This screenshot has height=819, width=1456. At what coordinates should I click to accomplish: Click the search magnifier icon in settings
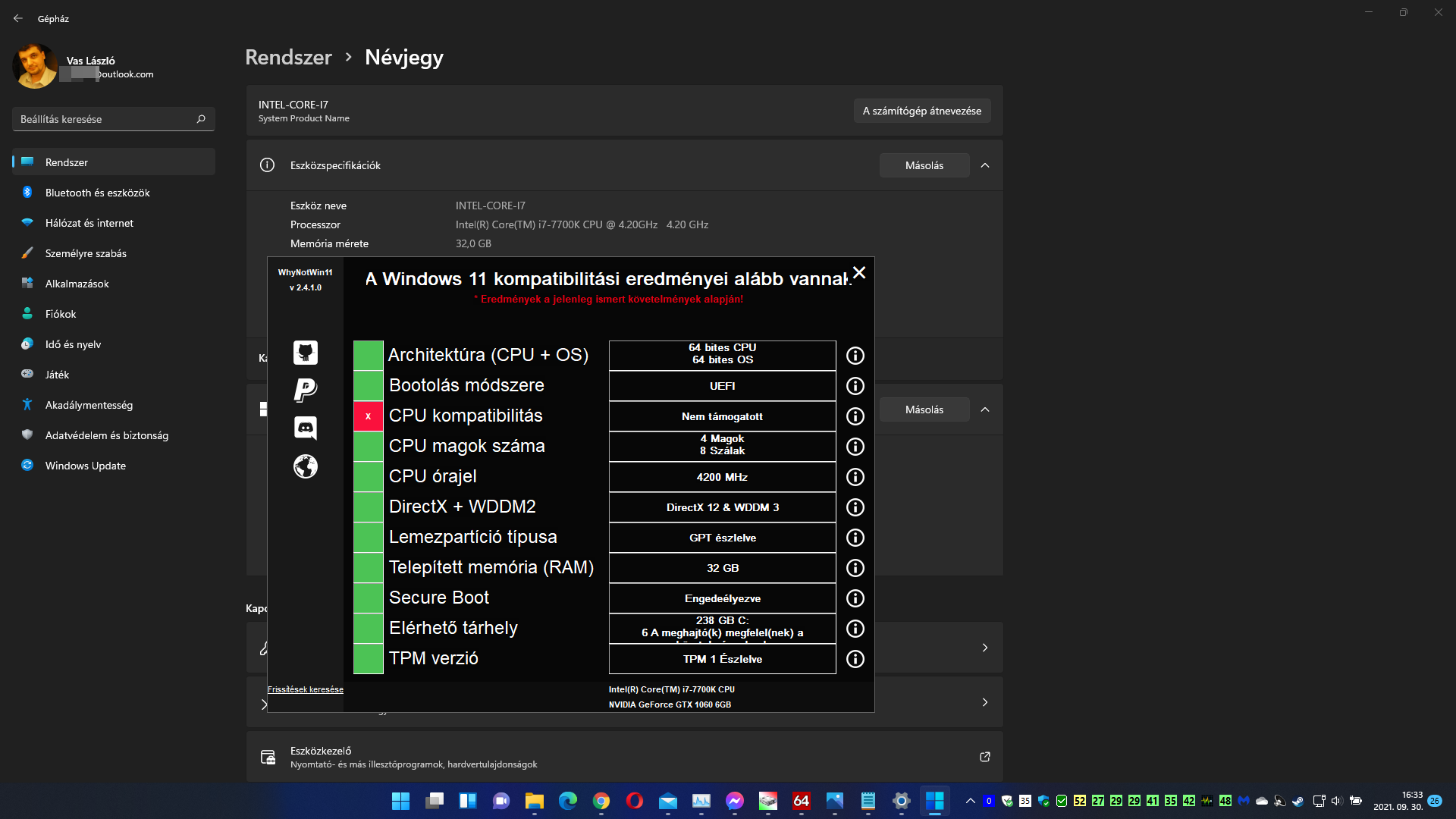(x=201, y=119)
